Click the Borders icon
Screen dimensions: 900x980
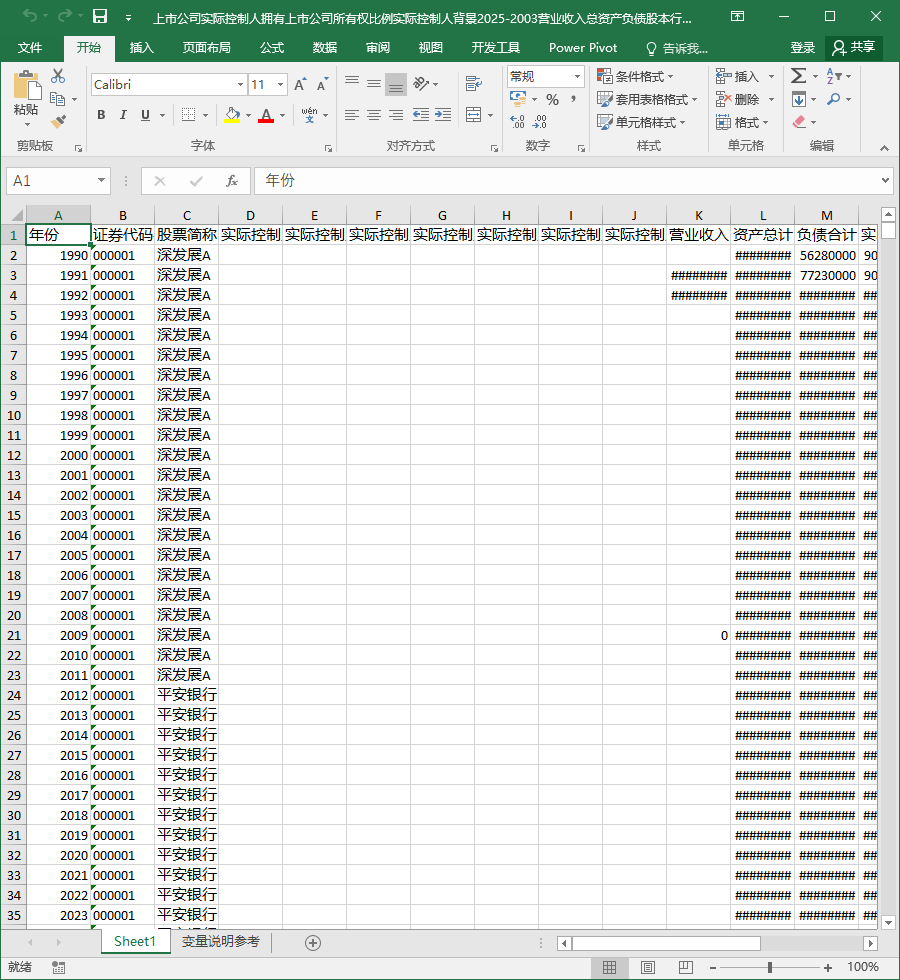pyautogui.click(x=188, y=115)
